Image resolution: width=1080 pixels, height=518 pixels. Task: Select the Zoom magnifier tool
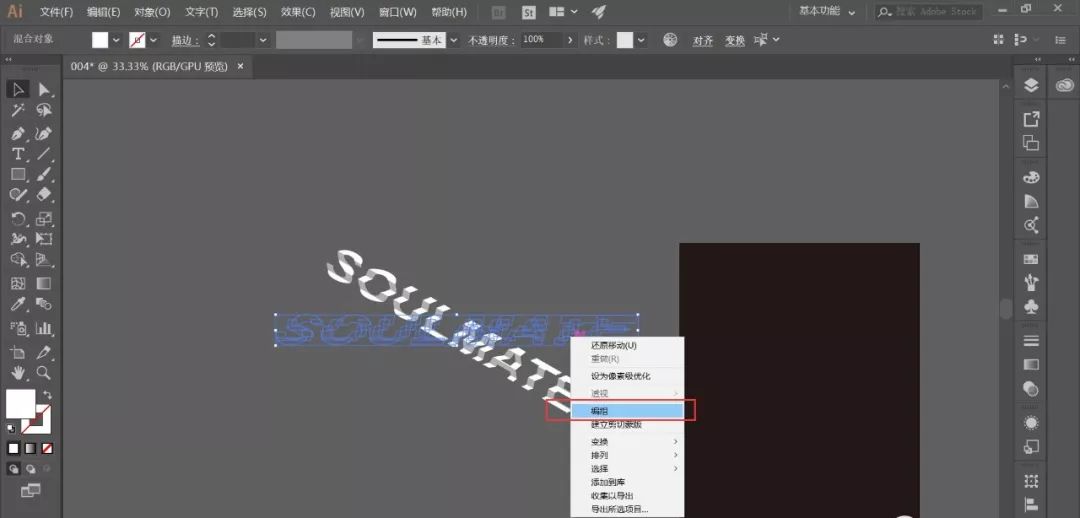click(x=44, y=372)
